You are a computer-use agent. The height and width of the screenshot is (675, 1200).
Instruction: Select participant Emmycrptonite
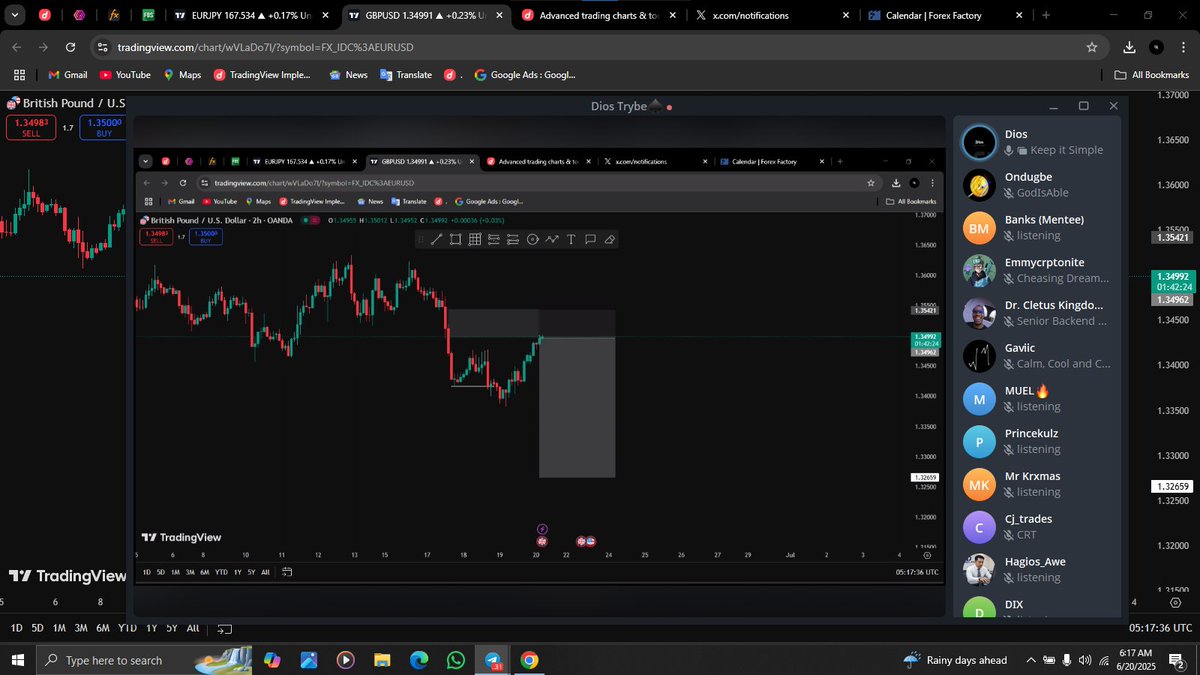pyautogui.click(x=1038, y=271)
